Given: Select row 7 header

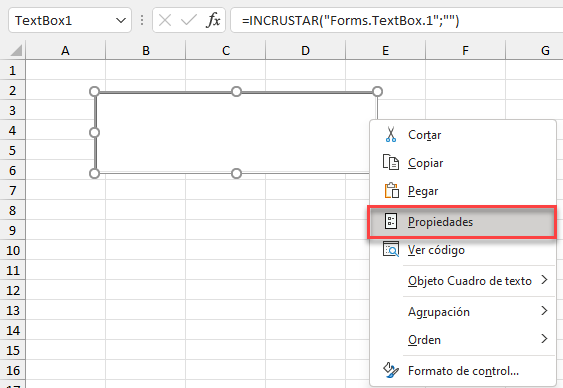Looking at the screenshot, I should tap(13, 190).
